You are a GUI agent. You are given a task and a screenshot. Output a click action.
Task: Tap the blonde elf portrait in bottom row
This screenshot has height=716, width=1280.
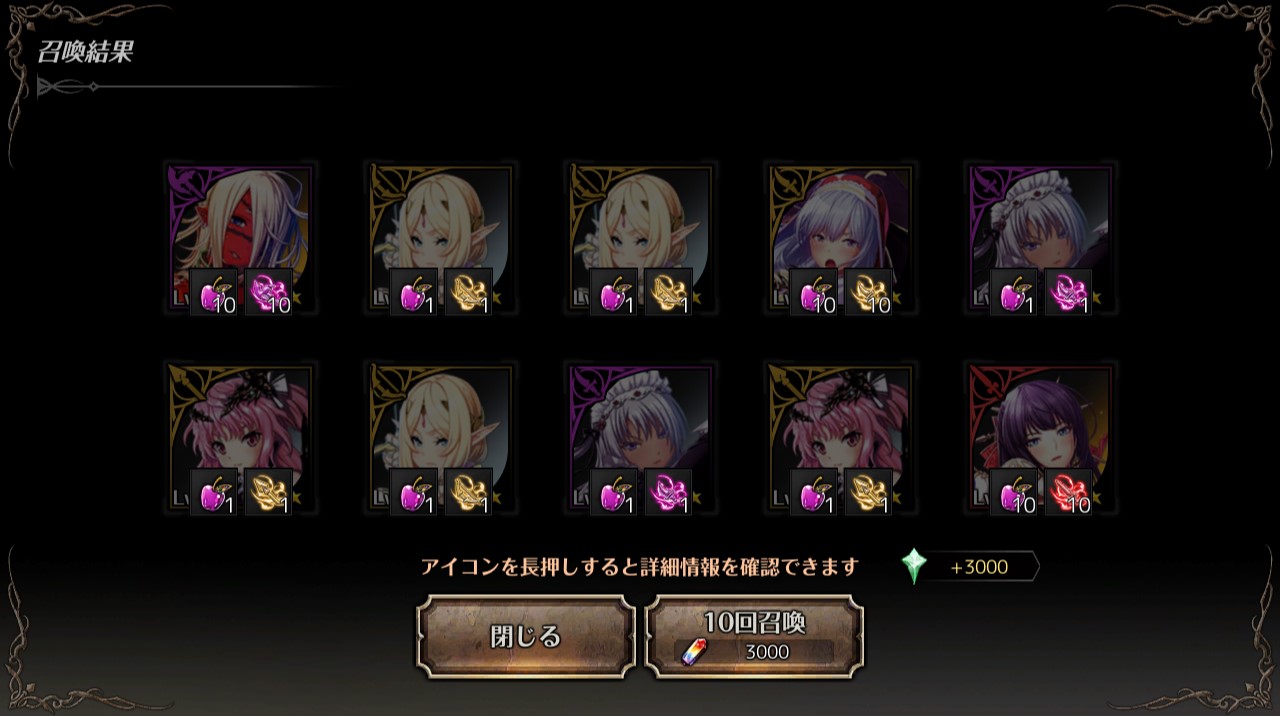(x=441, y=440)
